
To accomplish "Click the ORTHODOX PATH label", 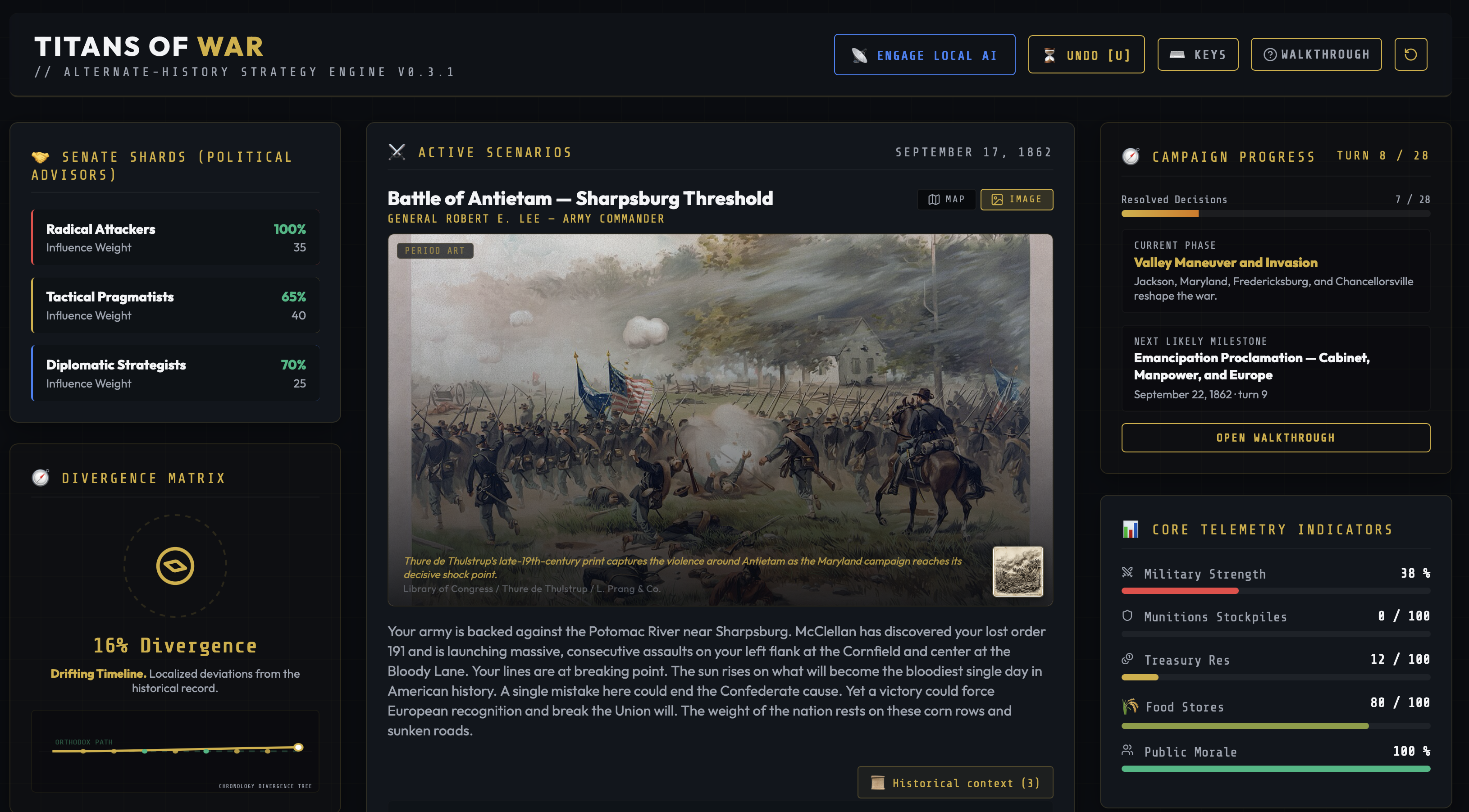I will [x=84, y=742].
